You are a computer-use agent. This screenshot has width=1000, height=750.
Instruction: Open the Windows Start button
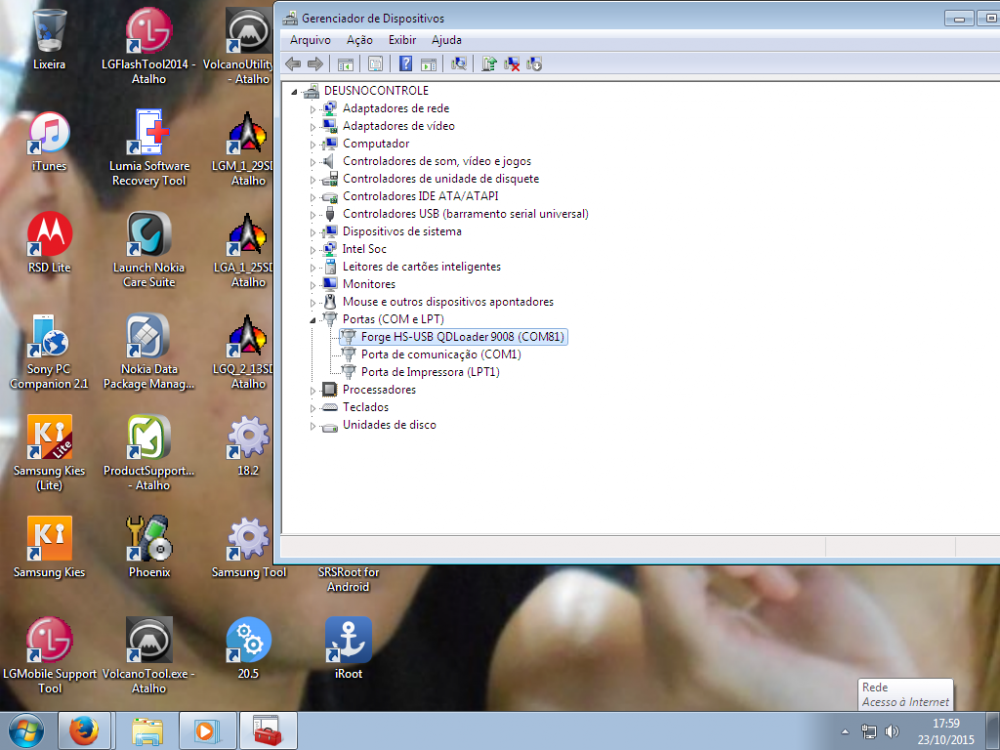tap(26, 731)
